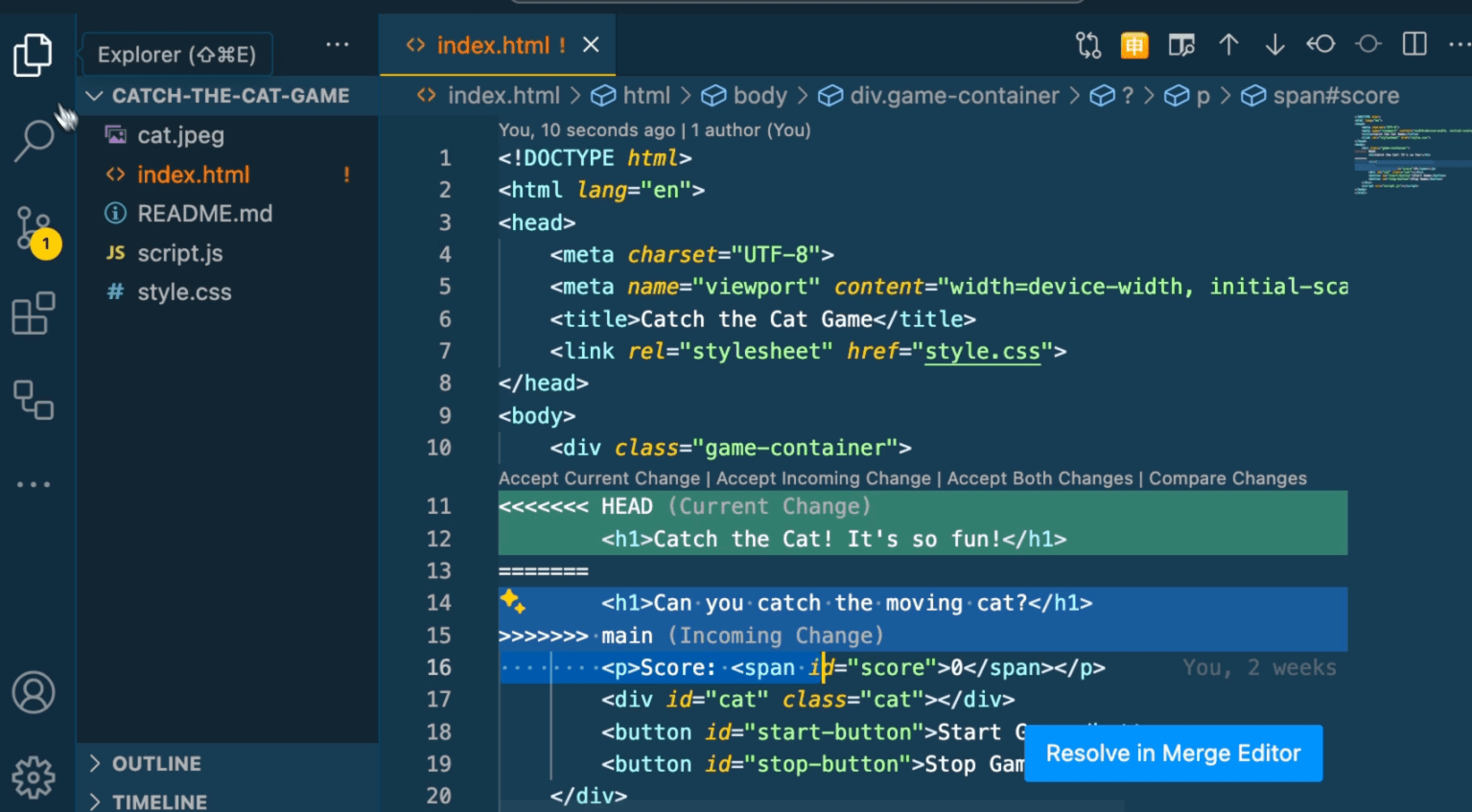Open the Accounts menu icon
The height and width of the screenshot is (812, 1472).
click(34, 692)
